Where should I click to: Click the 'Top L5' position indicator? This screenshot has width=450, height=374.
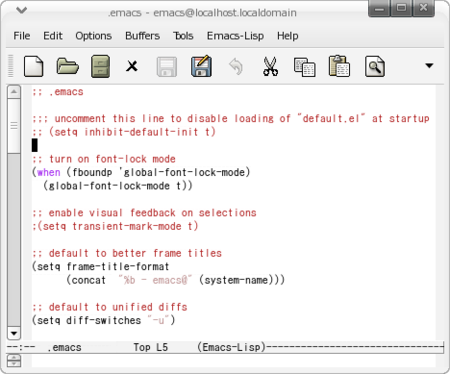coord(151,347)
